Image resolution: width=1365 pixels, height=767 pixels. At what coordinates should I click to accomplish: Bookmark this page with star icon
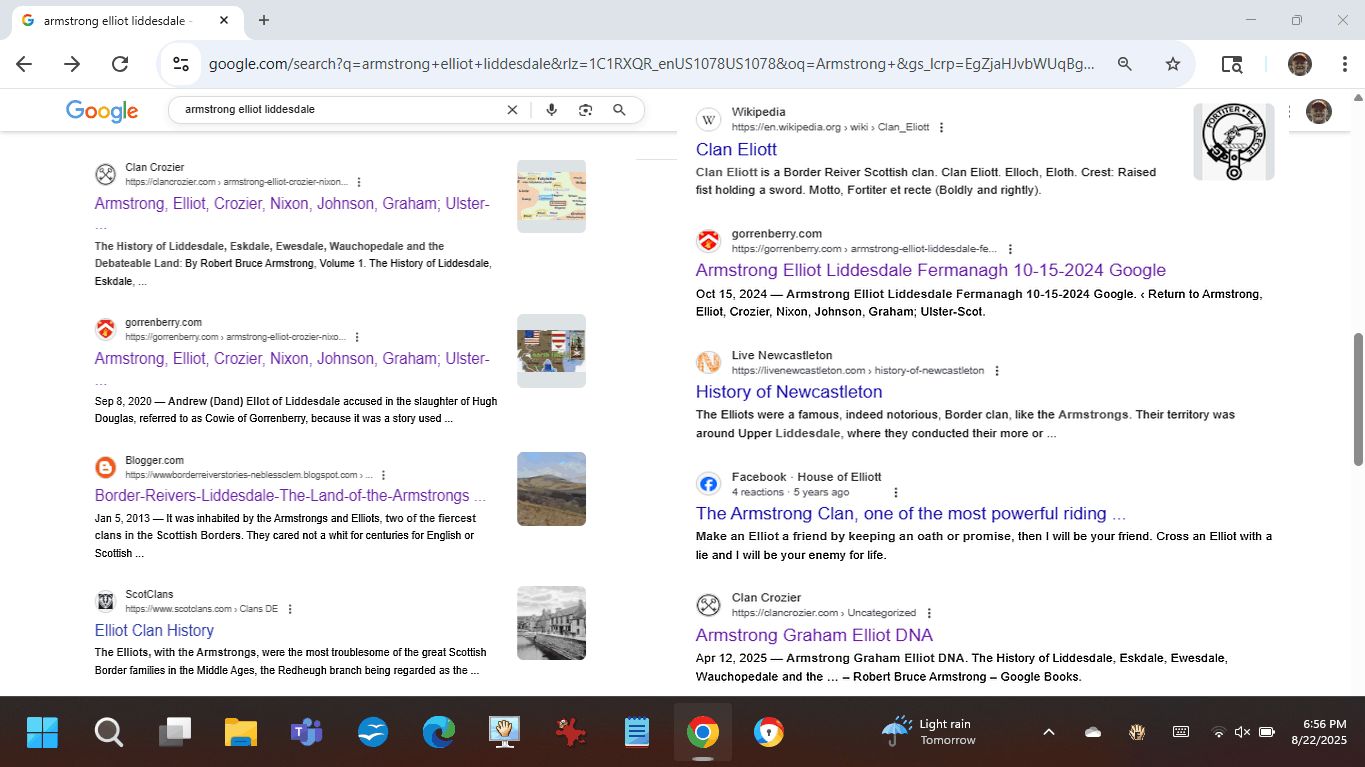tap(1173, 64)
